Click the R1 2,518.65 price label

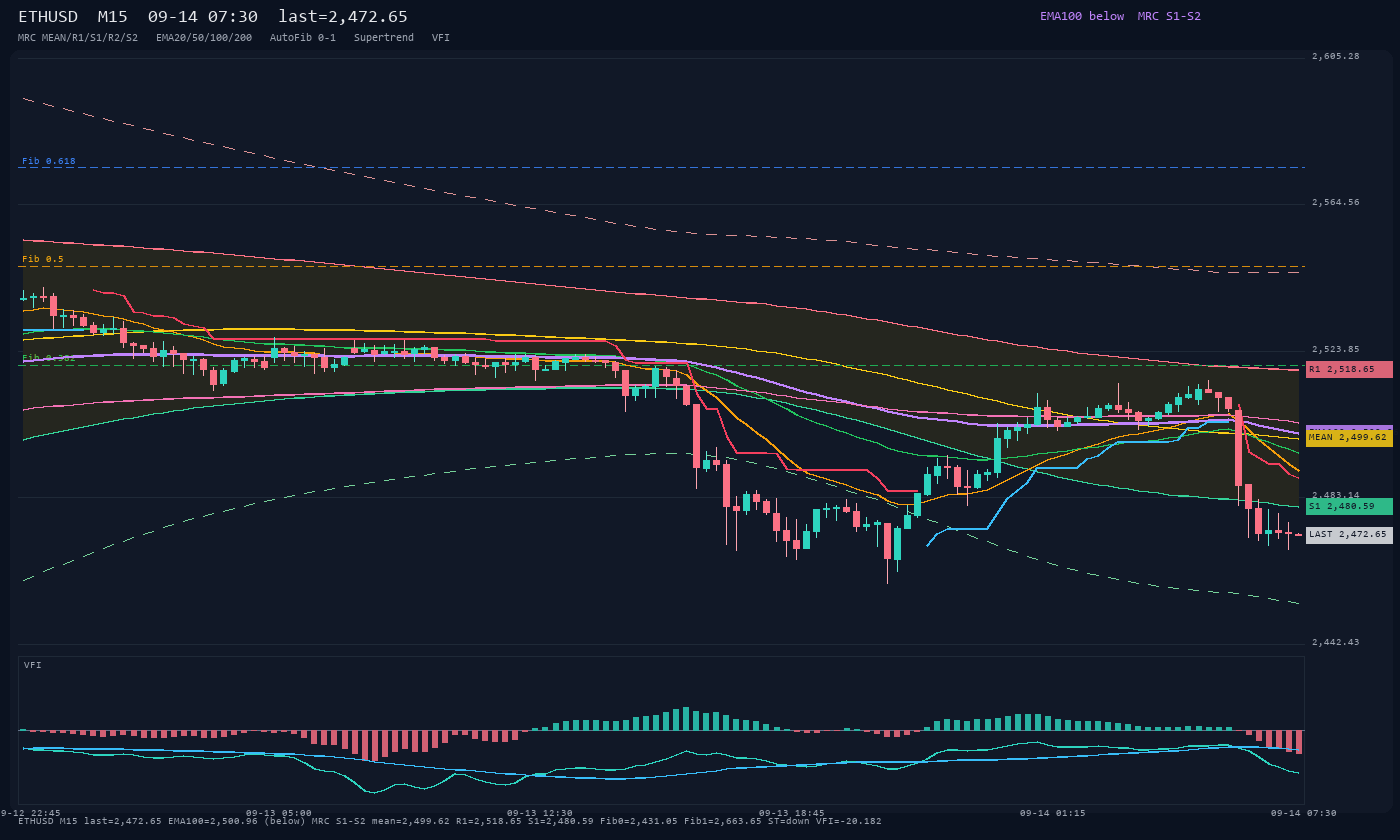pyautogui.click(x=1349, y=369)
